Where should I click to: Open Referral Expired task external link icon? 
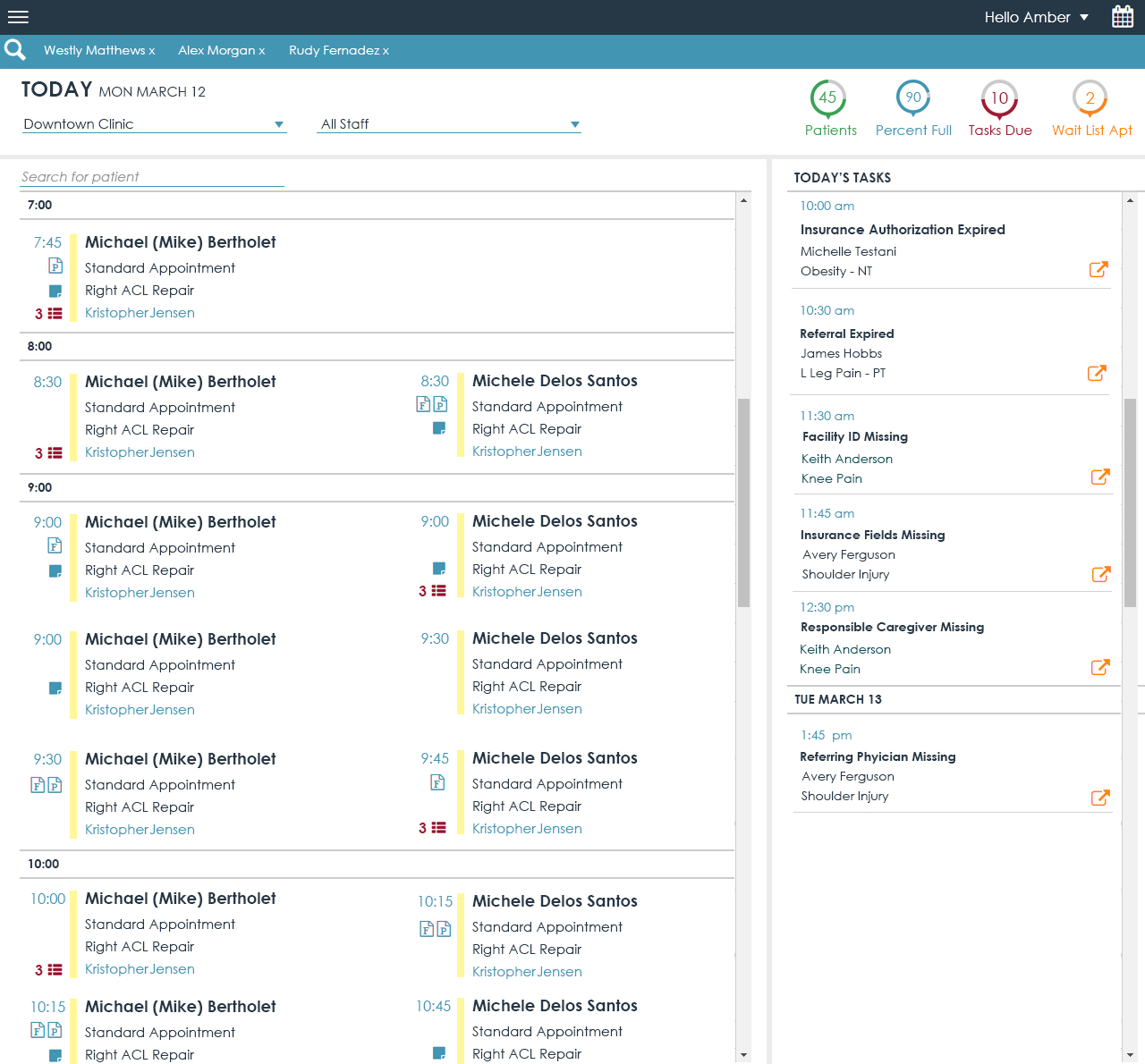[1097, 373]
